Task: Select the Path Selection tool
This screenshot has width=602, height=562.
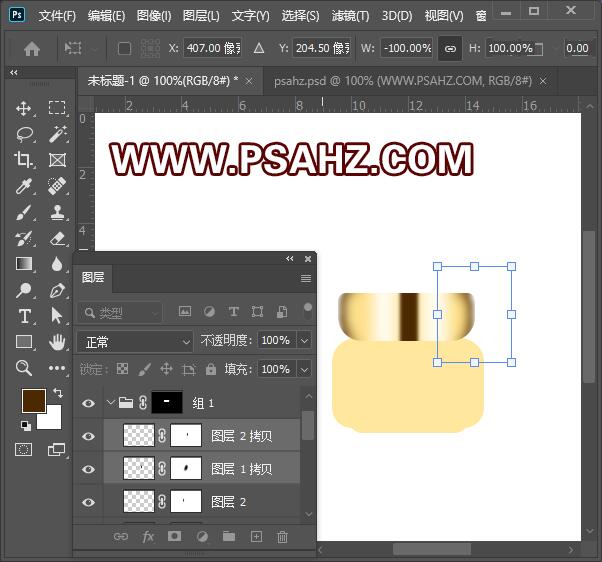Action: pyautogui.click(x=57, y=316)
